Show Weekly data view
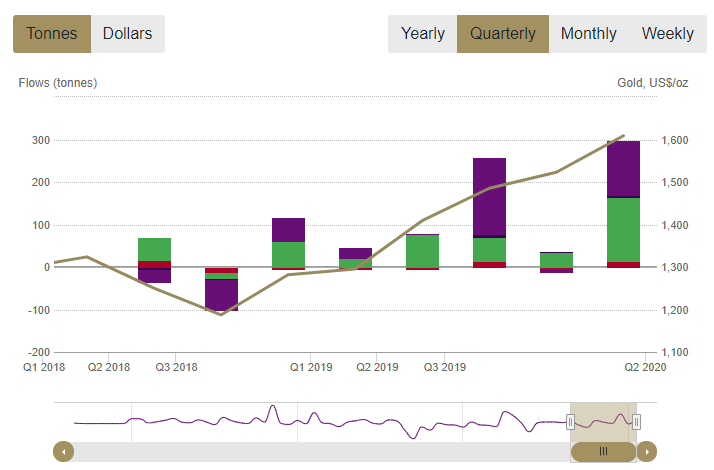The width and height of the screenshot is (714, 470). click(667, 34)
